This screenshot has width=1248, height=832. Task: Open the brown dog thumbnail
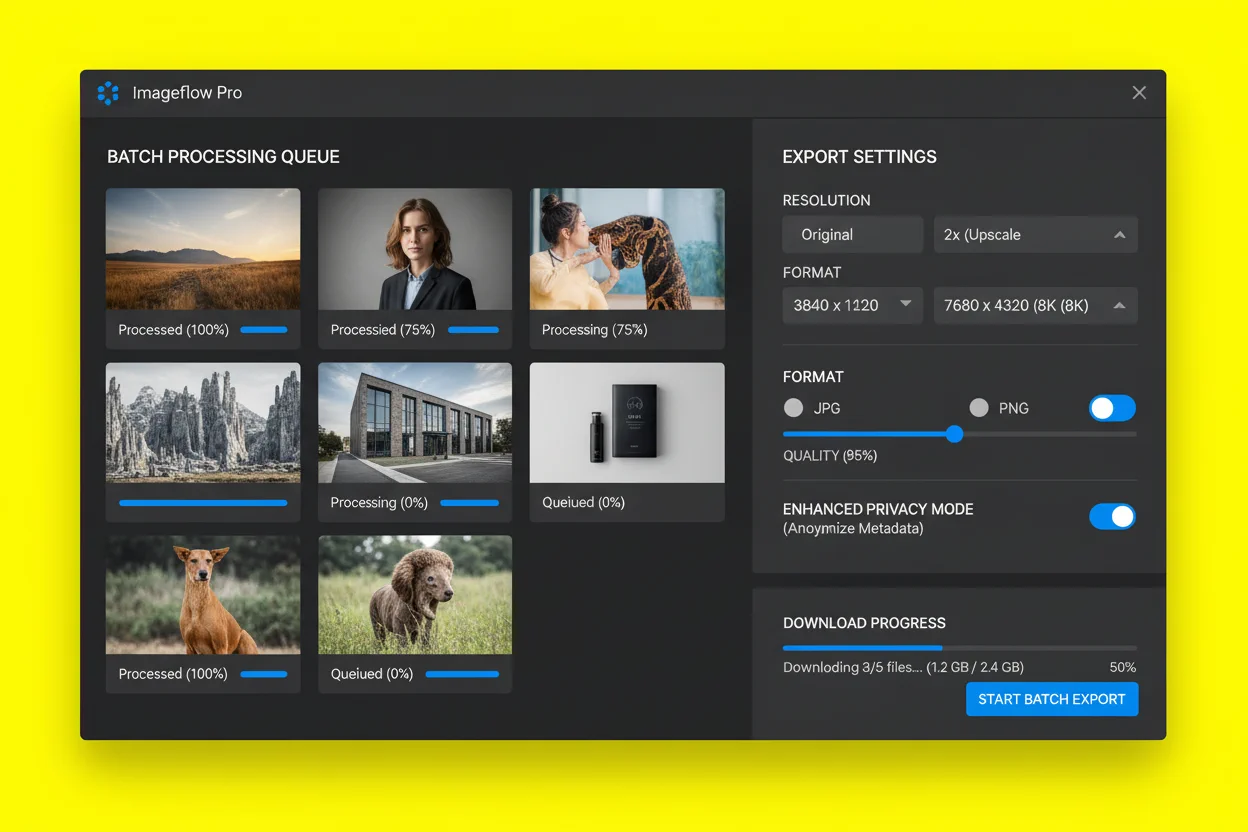pyautogui.click(x=203, y=595)
